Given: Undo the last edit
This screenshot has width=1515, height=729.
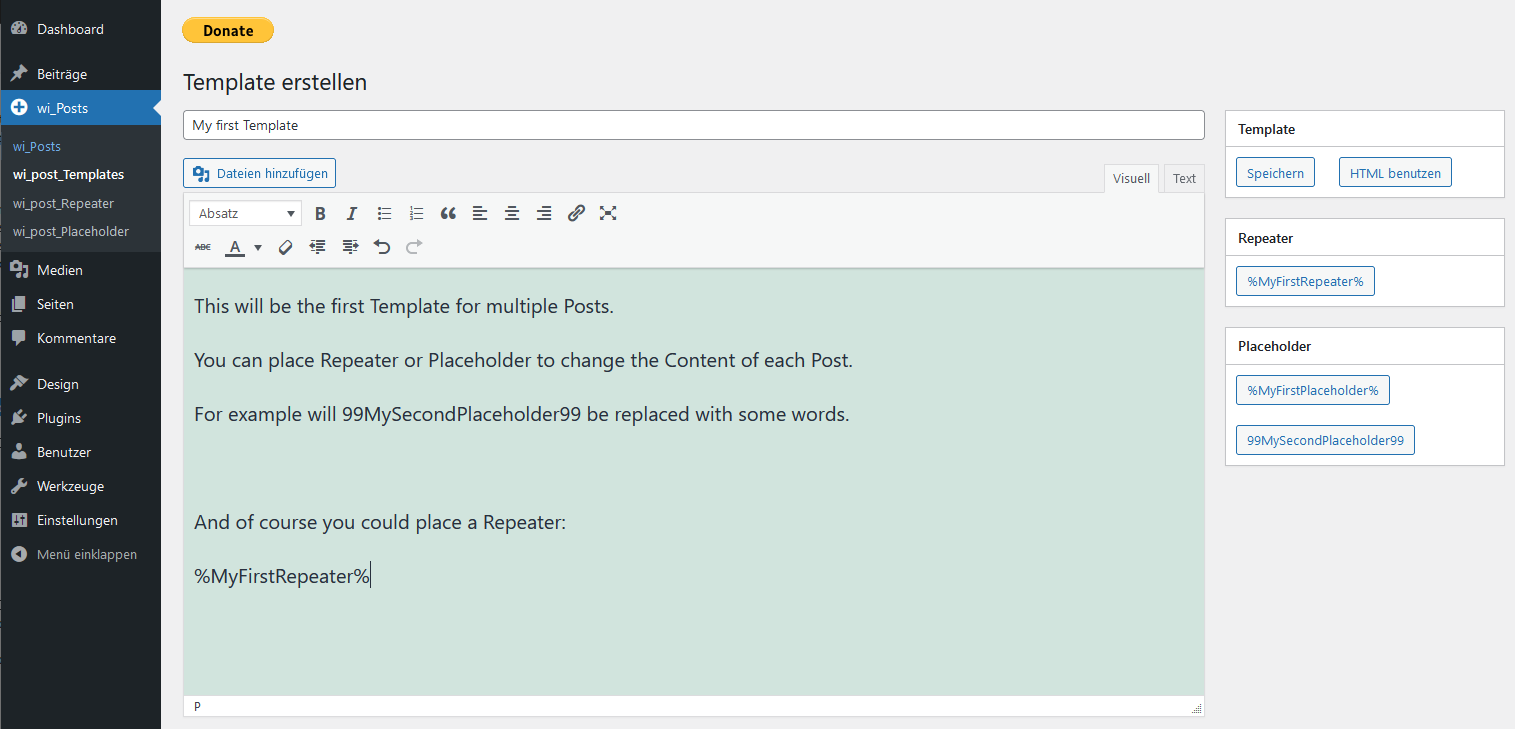Looking at the screenshot, I should click(x=381, y=246).
